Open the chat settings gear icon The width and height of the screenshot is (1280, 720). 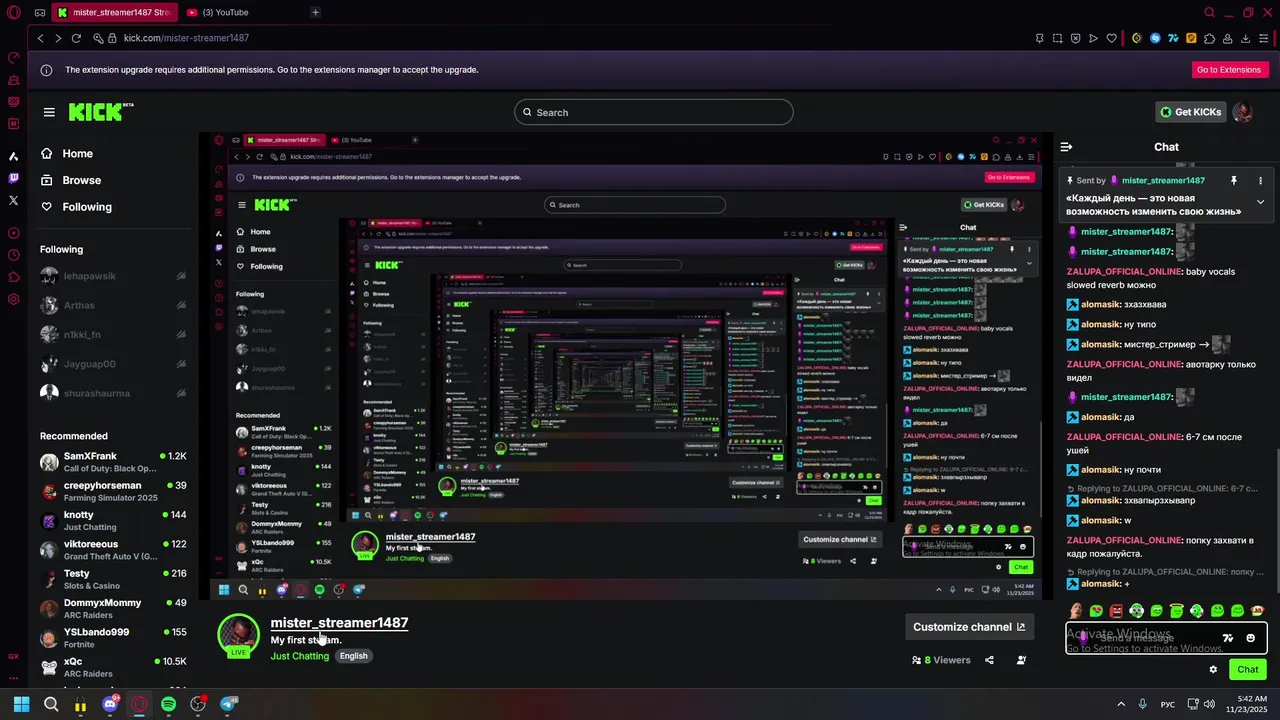[1213, 670]
